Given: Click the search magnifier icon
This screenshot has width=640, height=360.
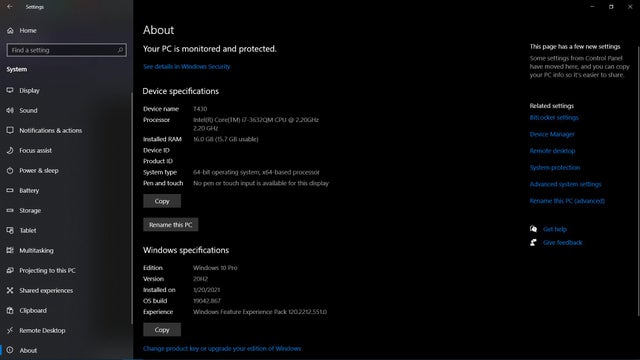Looking at the screenshot, I should 120,50.
